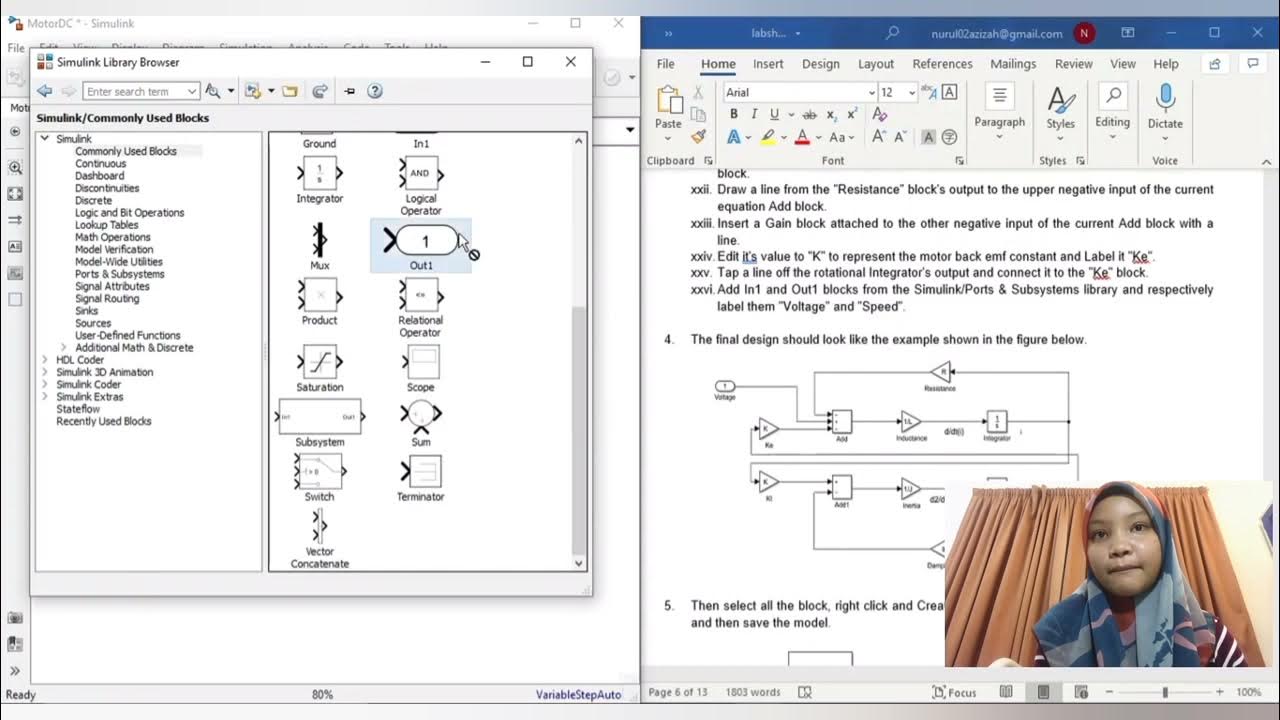Screen dimensions: 1280x720
Task: Click the pin icon in Library Browser
Action: pos(349,91)
